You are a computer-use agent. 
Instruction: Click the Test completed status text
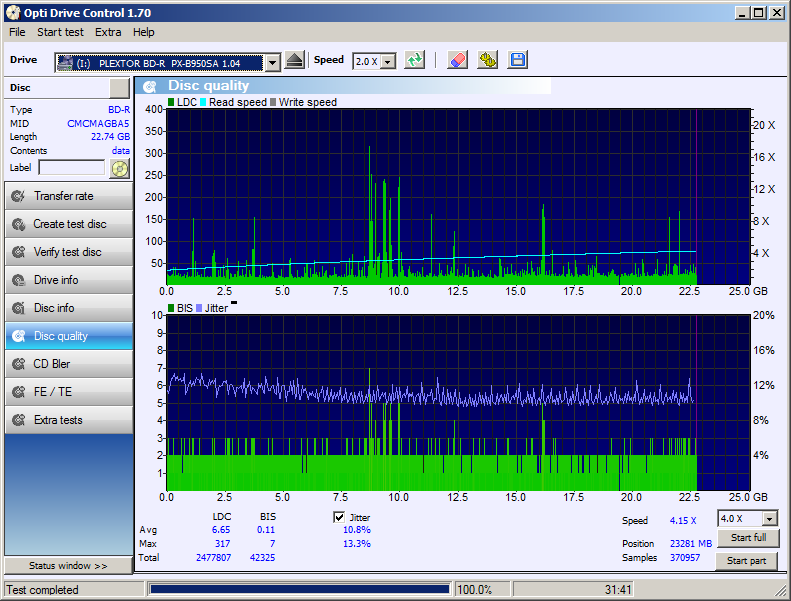[42, 589]
